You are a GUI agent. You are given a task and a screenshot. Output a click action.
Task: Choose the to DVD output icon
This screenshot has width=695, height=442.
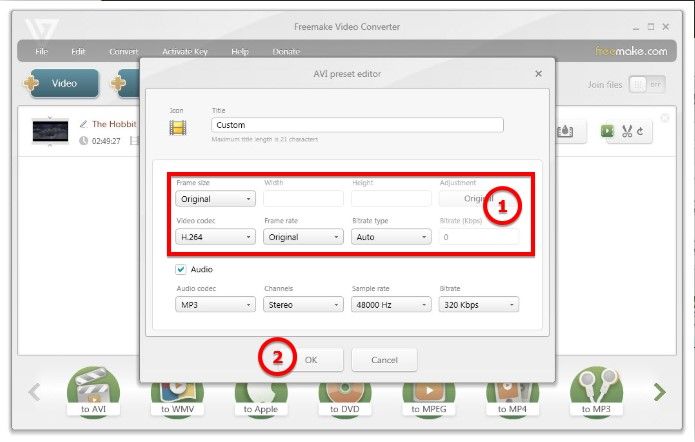tap(345, 390)
